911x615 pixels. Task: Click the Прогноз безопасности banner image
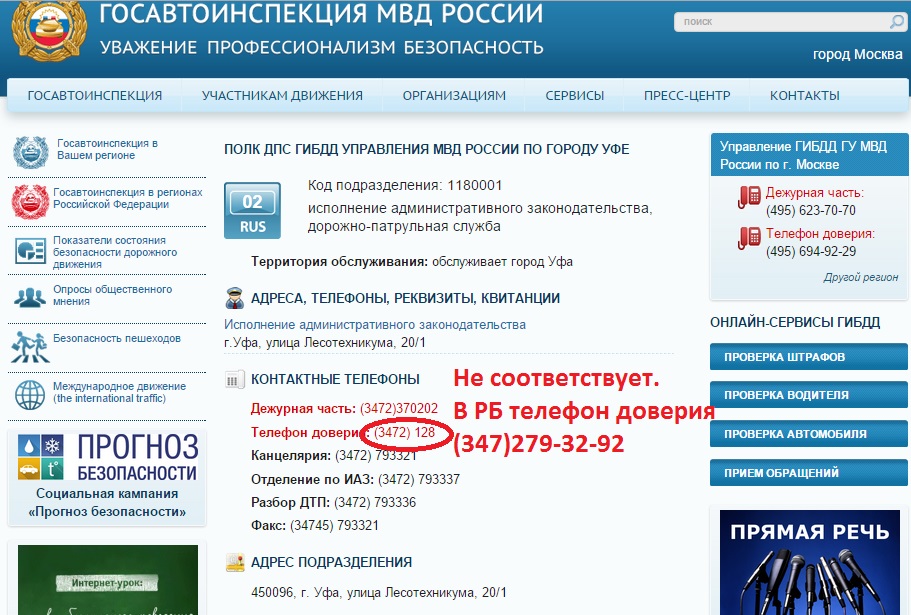pos(107,456)
